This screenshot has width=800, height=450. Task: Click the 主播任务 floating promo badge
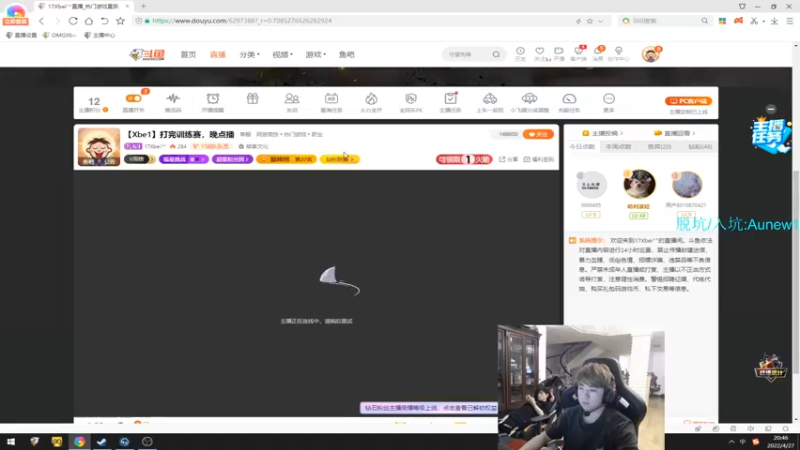[x=771, y=135]
